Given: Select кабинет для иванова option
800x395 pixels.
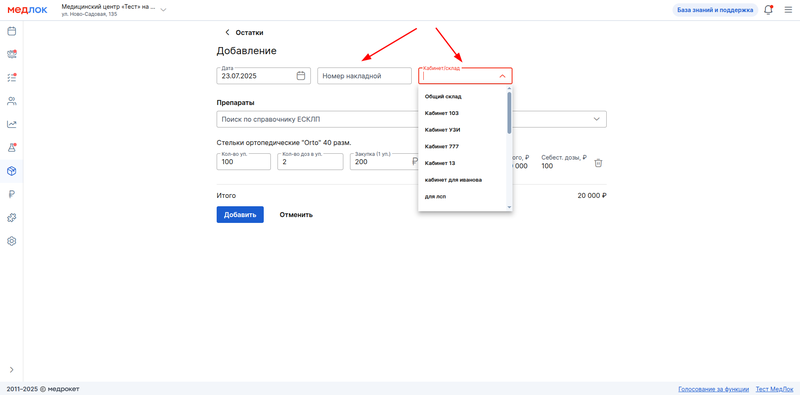Looking at the screenshot, I should click(x=462, y=180).
